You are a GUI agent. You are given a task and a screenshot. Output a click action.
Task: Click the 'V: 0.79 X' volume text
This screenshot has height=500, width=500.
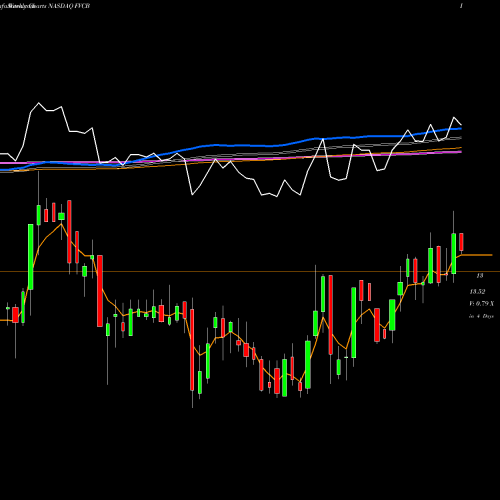click(x=481, y=304)
